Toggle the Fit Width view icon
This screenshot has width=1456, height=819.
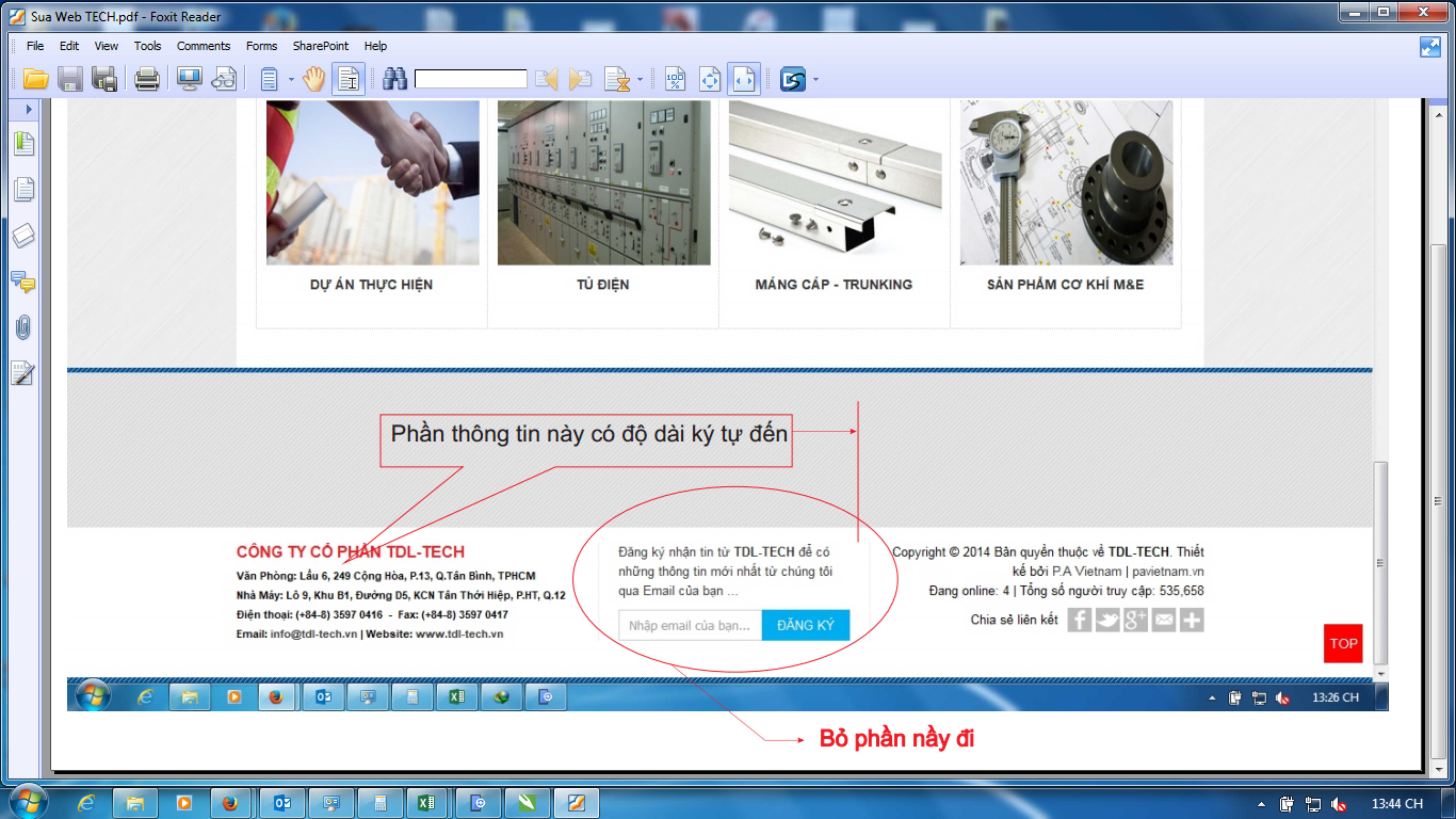tap(744, 79)
